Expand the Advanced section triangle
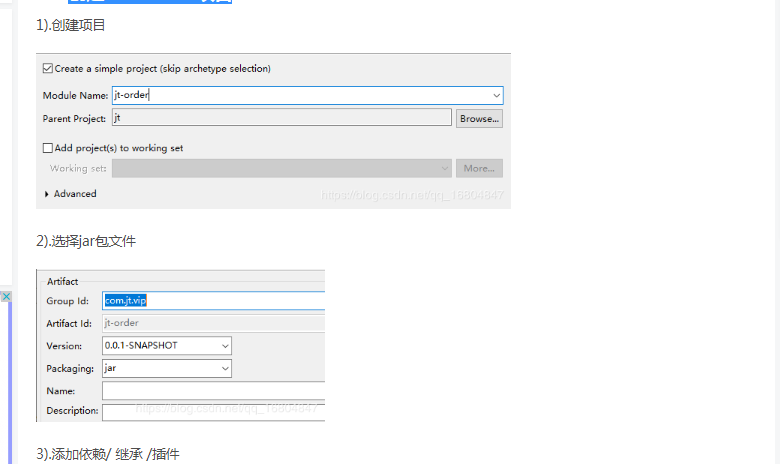Image resolution: width=780 pixels, height=464 pixels. point(46,194)
